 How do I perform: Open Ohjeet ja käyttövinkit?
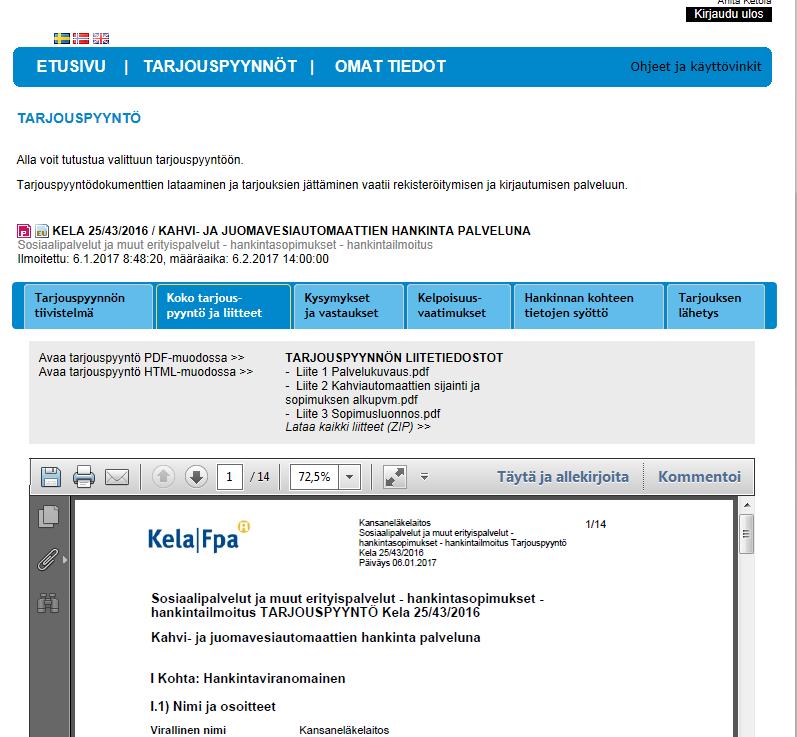(x=696, y=67)
